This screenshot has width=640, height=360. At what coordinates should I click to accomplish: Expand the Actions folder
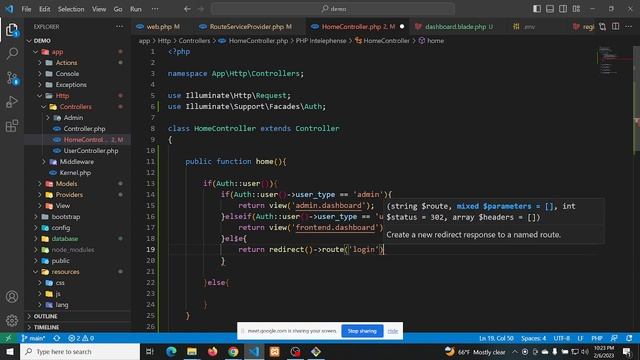[40, 63]
